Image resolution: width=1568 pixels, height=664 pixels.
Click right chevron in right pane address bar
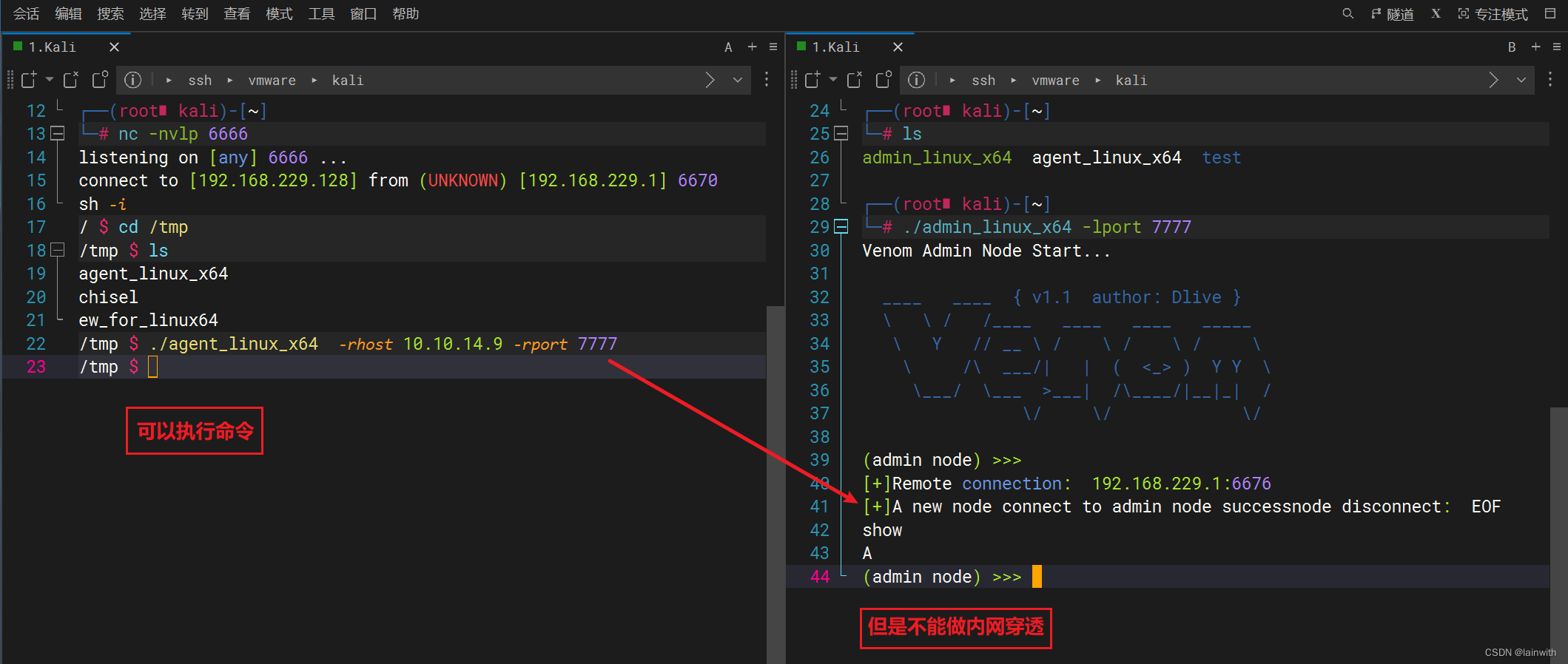click(x=1493, y=80)
